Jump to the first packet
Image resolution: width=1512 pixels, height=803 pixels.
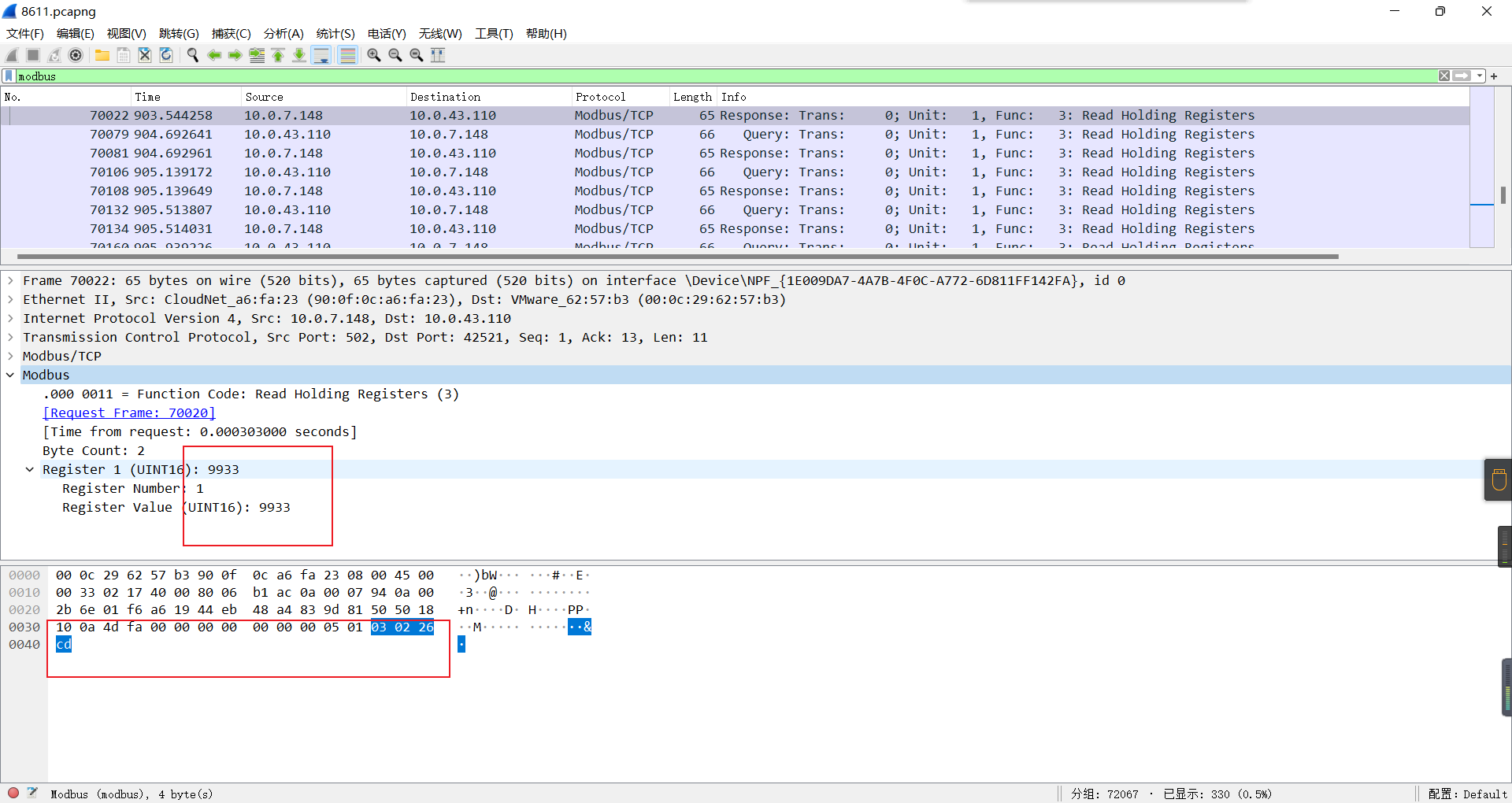tap(278, 55)
